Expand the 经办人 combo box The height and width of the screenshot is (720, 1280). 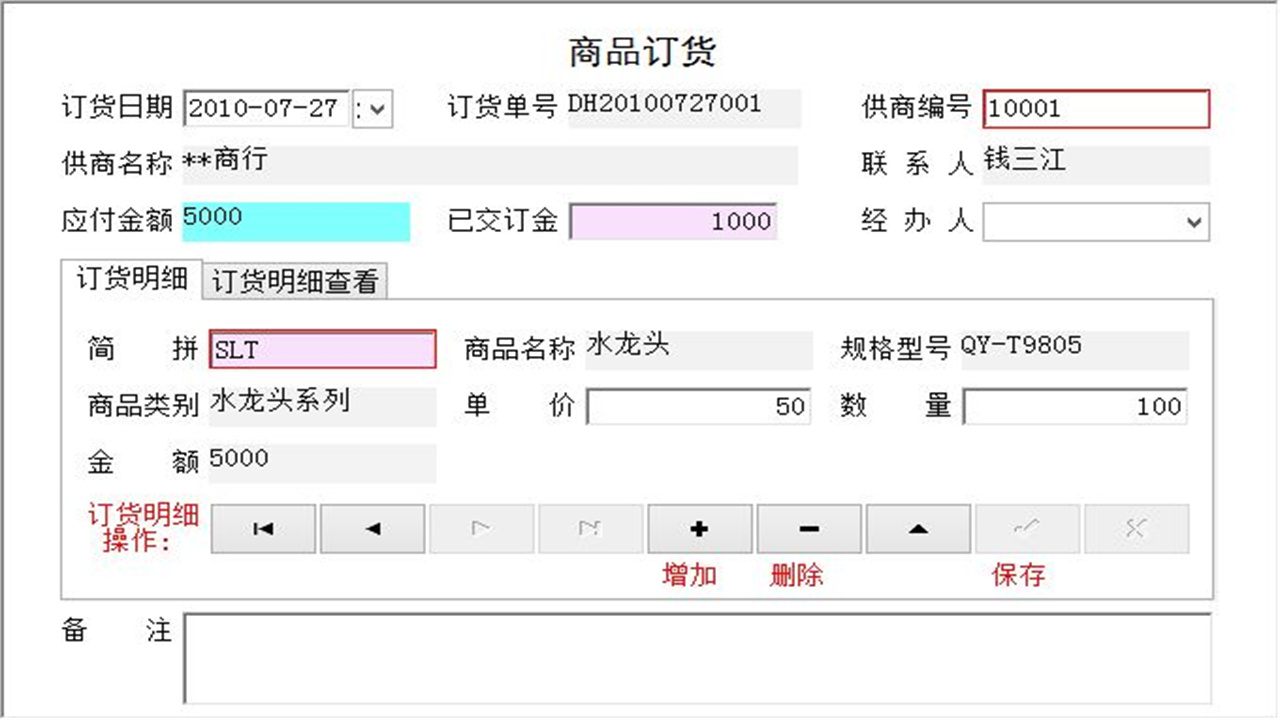pyautogui.click(x=1196, y=222)
